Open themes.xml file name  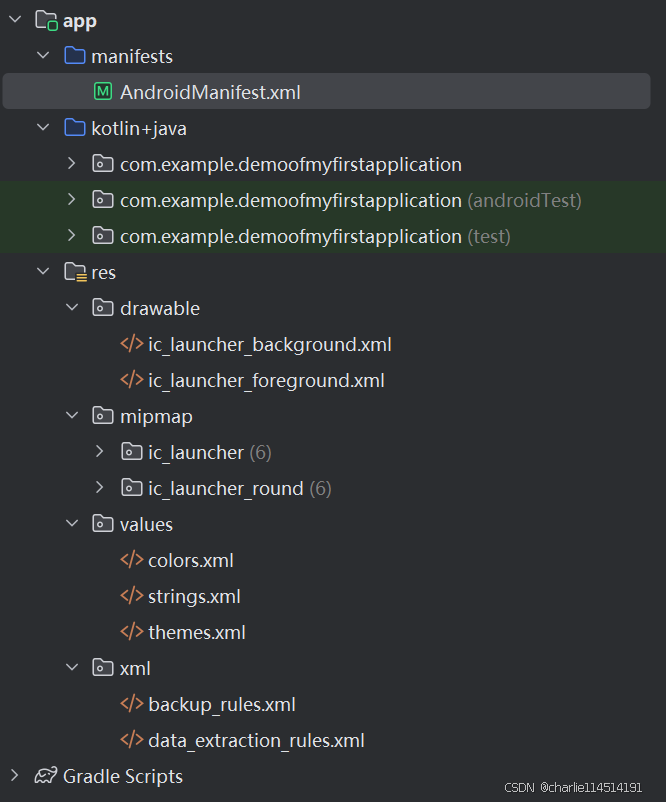click(x=196, y=633)
